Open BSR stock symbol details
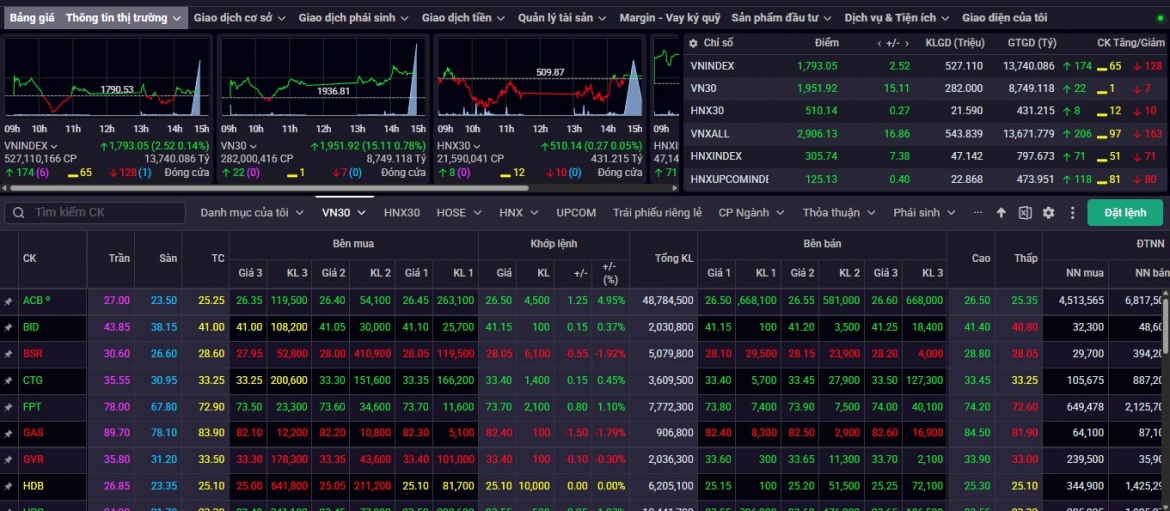Viewport: 1170px width, 511px height. (32, 354)
